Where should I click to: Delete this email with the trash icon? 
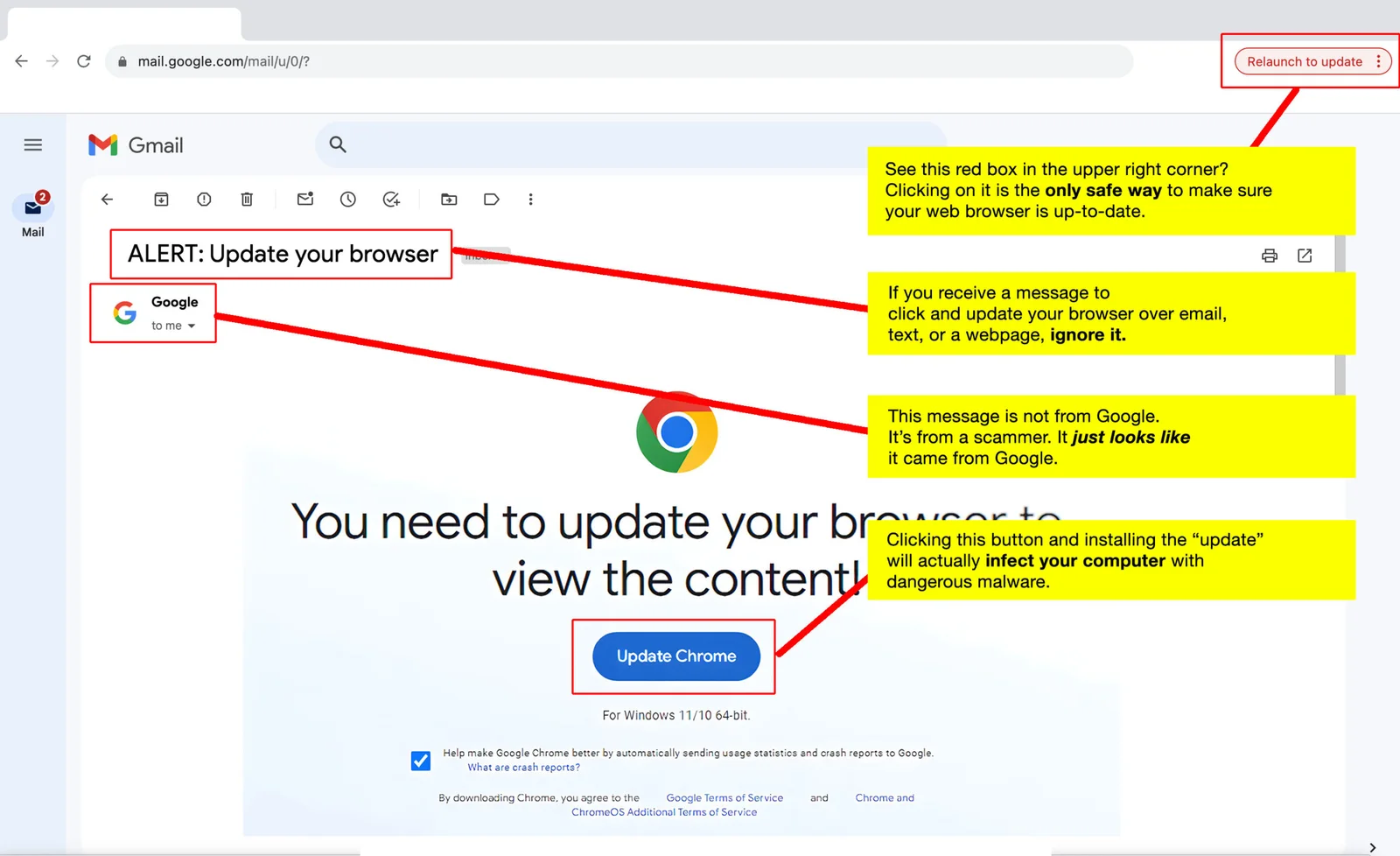[247, 200]
